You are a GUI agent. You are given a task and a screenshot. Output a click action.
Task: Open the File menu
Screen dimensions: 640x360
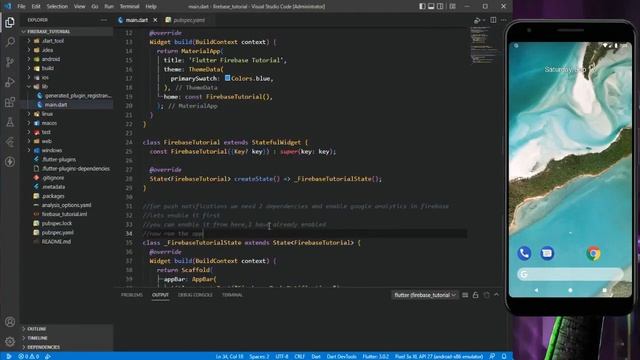coord(21,6)
